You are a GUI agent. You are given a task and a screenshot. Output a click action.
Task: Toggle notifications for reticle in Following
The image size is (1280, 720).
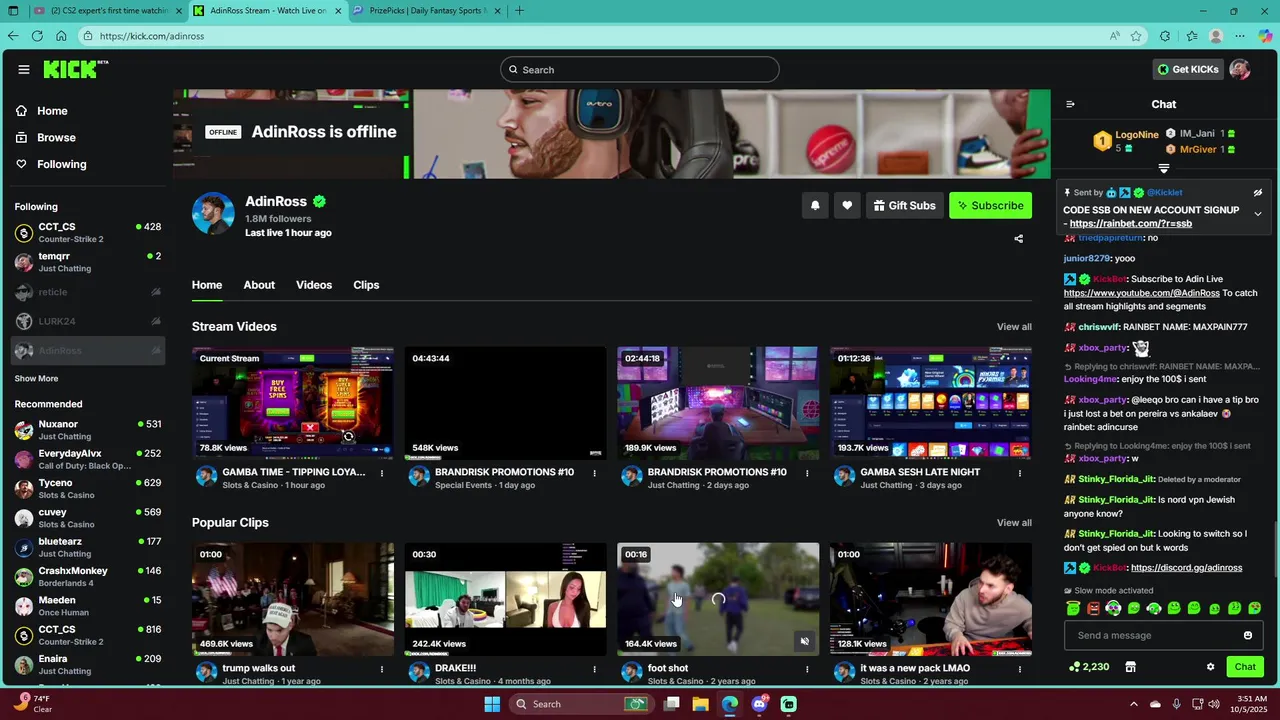click(x=156, y=292)
